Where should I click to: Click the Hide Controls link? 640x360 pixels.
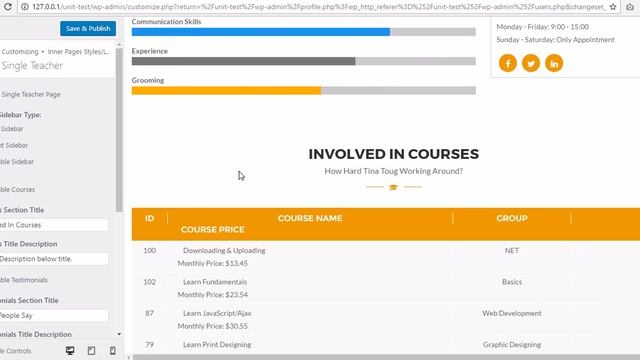pos(16,351)
